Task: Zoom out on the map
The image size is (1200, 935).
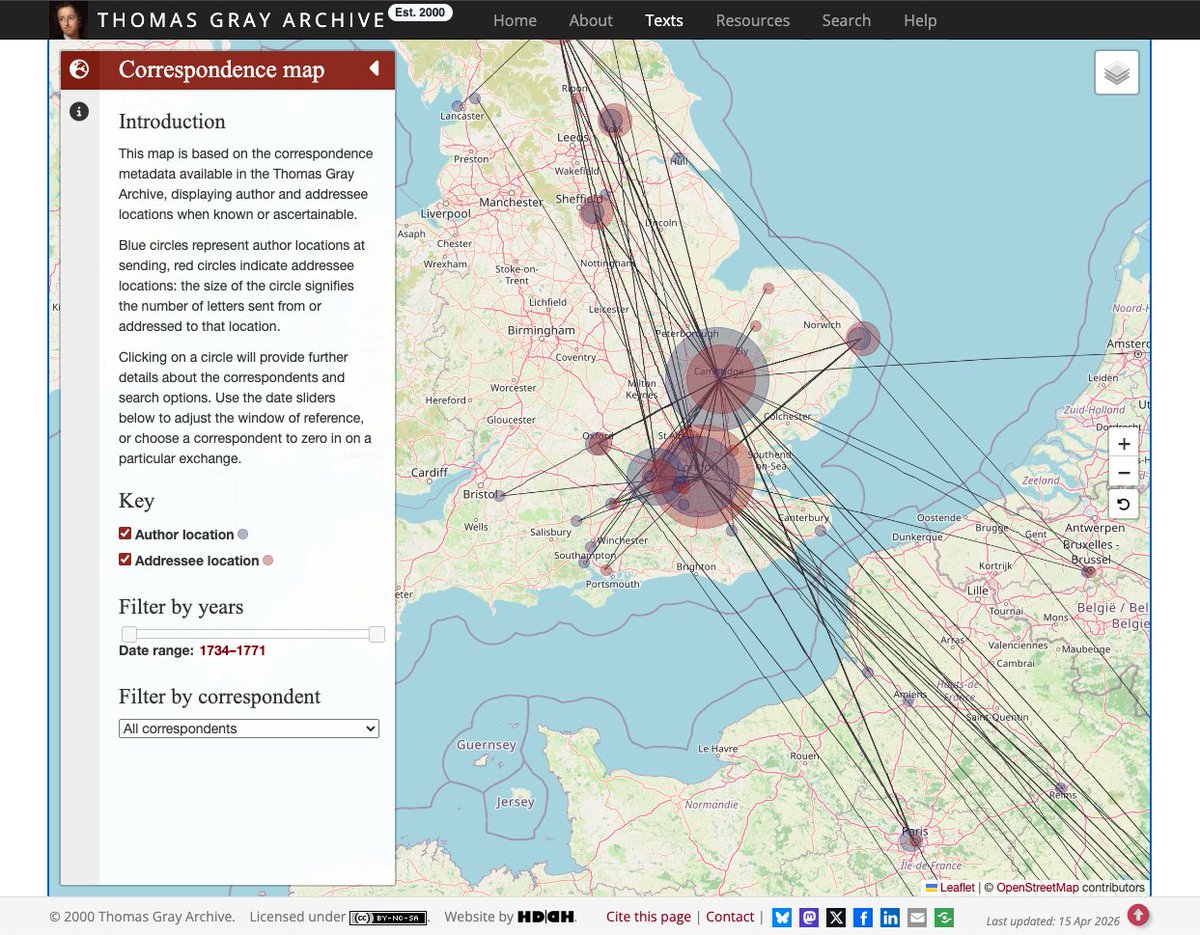Action: pyautogui.click(x=1124, y=473)
